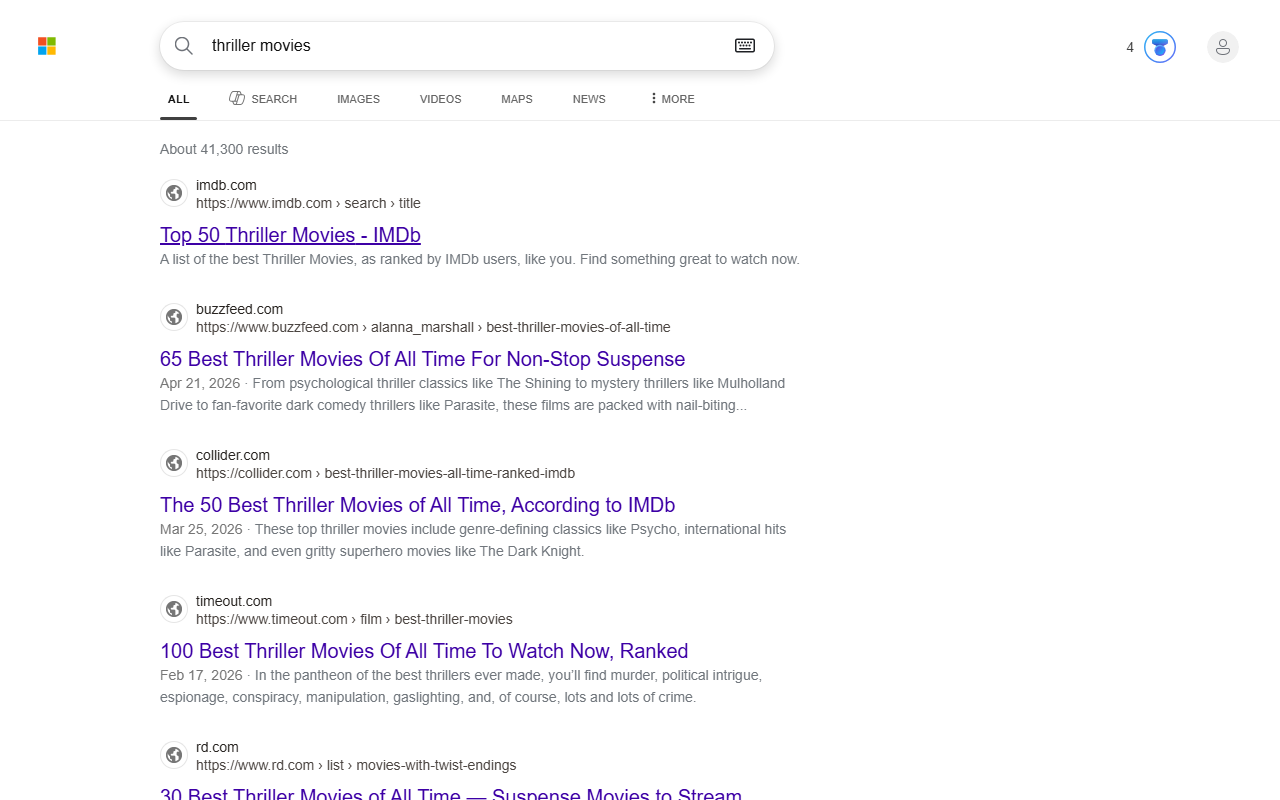Click the collider.com URL breadcrumb
This screenshot has width=1280, height=800.
pyautogui.click(x=385, y=473)
